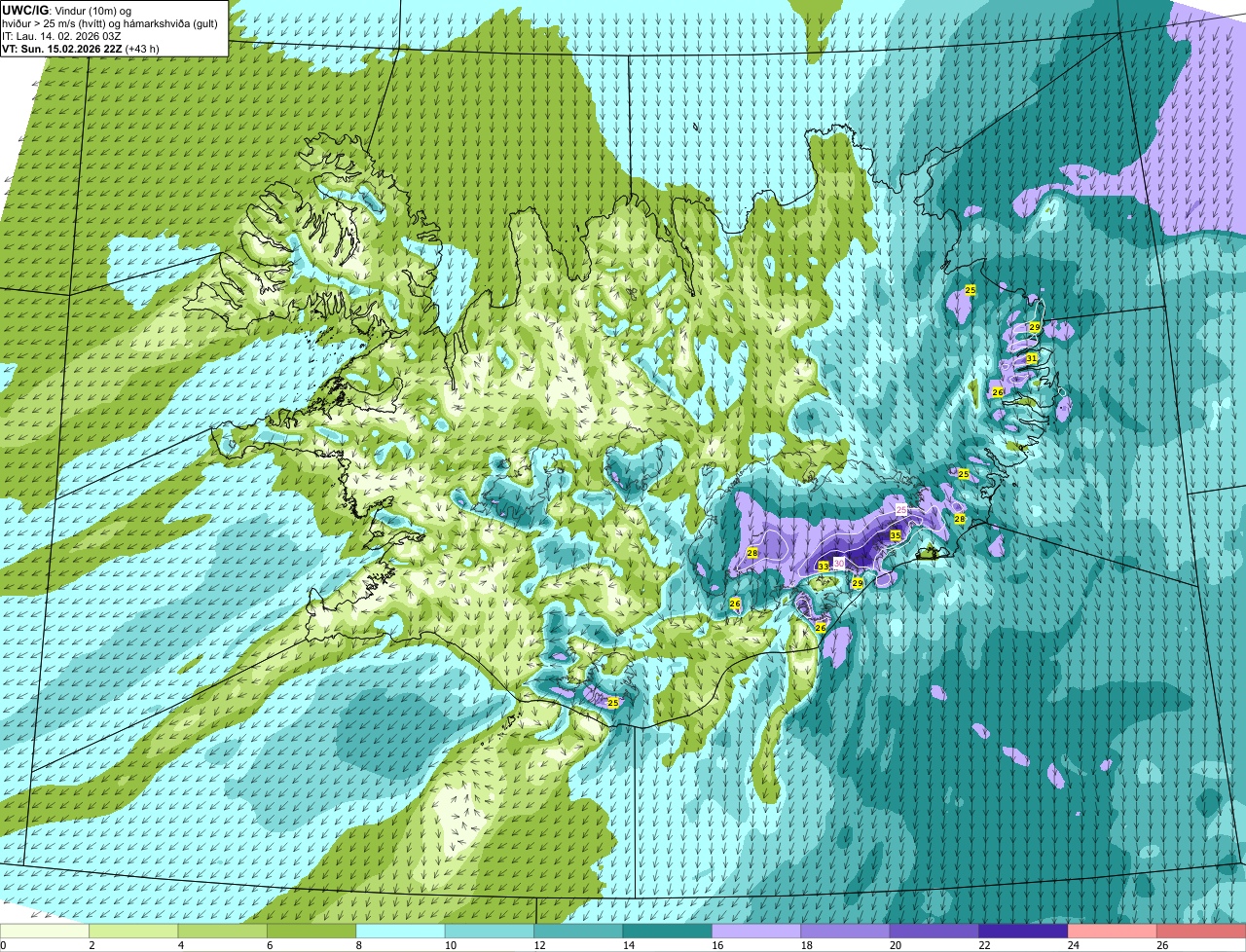
Task: Pick the 24–26 m/s salmon pink swatch
Action: point(1113,931)
